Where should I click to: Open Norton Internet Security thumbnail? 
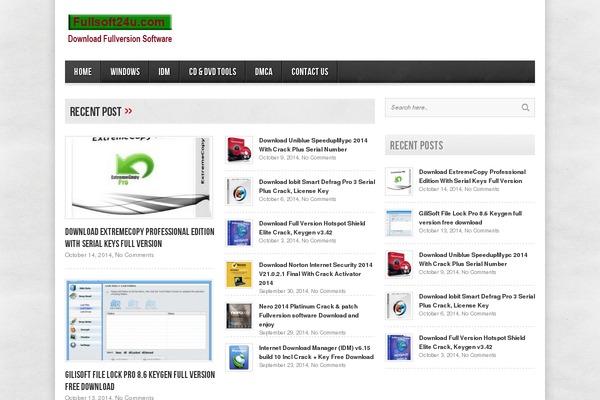[239, 274]
